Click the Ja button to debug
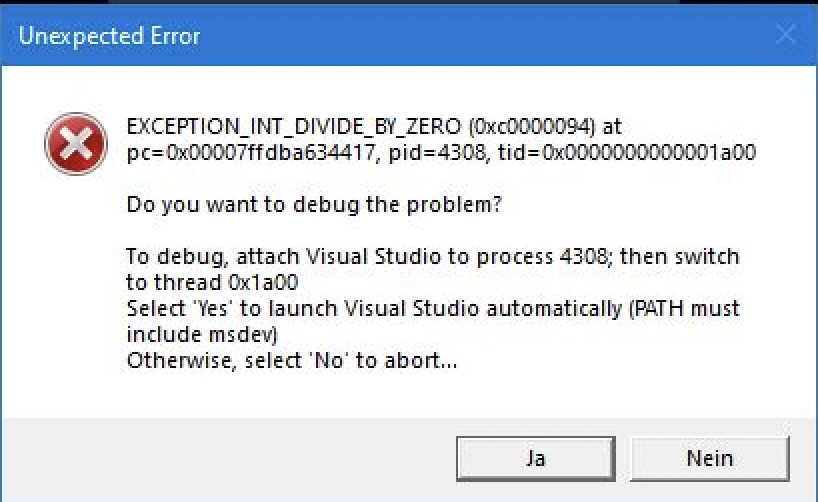The image size is (818, 502). click(x=535, y=459)
